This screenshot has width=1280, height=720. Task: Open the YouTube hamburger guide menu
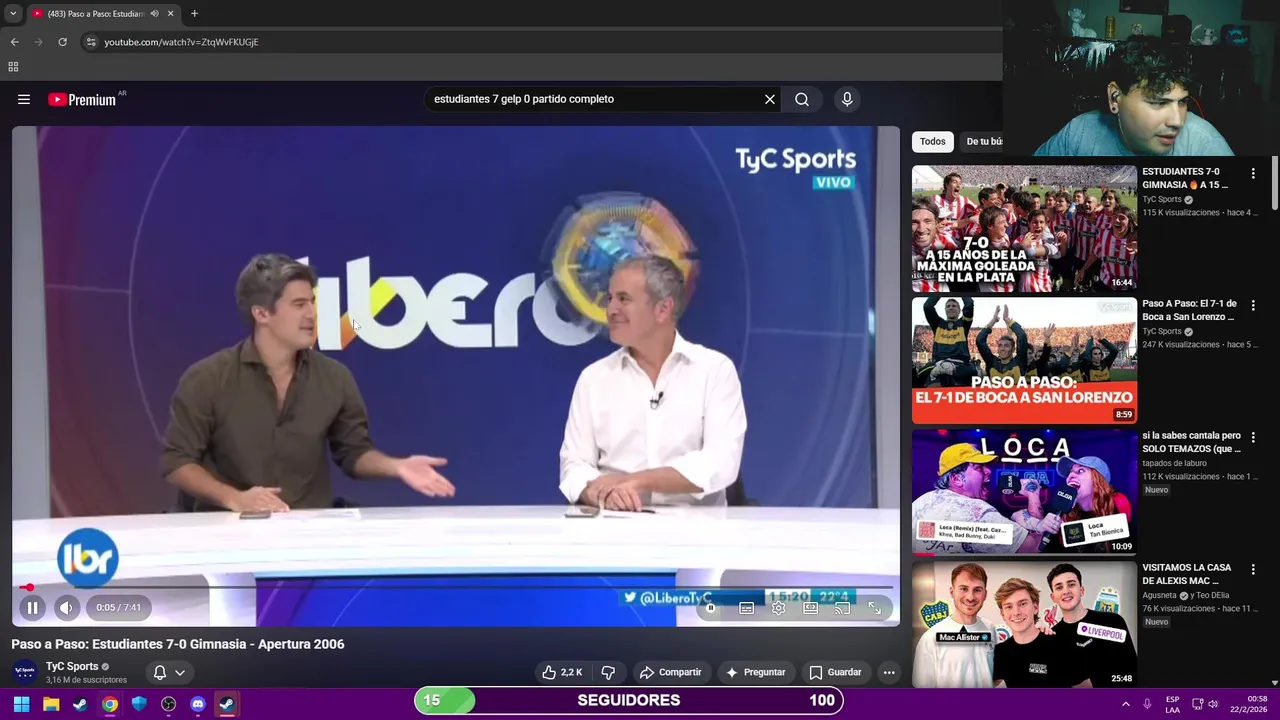coord(24,99)
